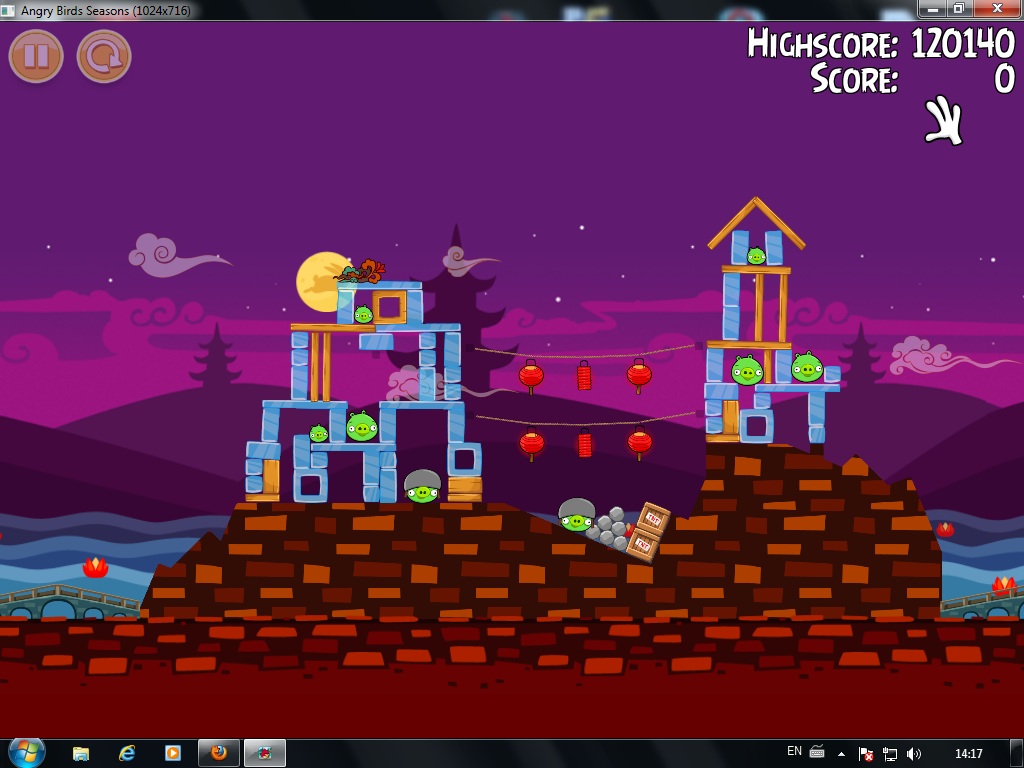This screenshot has height=768, width=1024.
Task: Click the on-screen keyboard tray icon
Action: [817, 752]
